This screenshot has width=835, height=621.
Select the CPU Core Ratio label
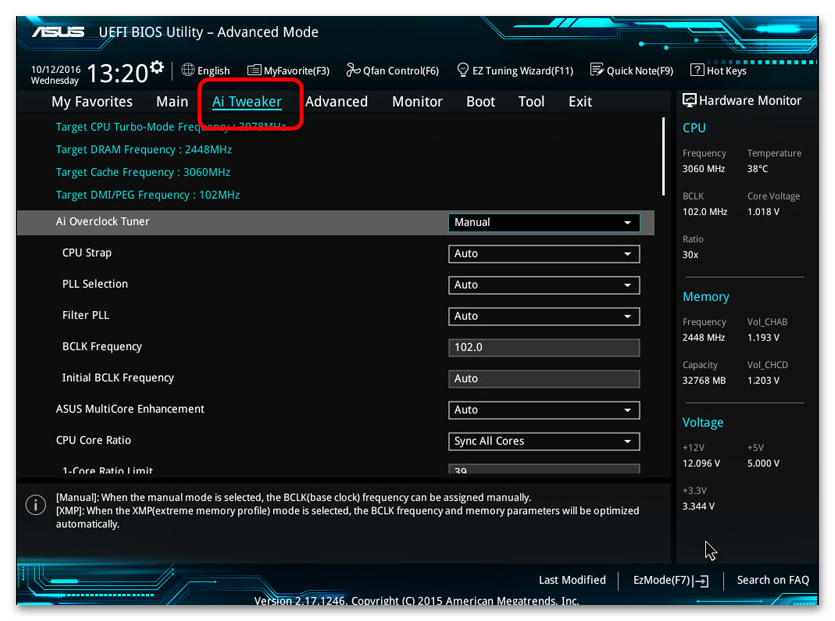pyautogui.click(x=93, y=440)
